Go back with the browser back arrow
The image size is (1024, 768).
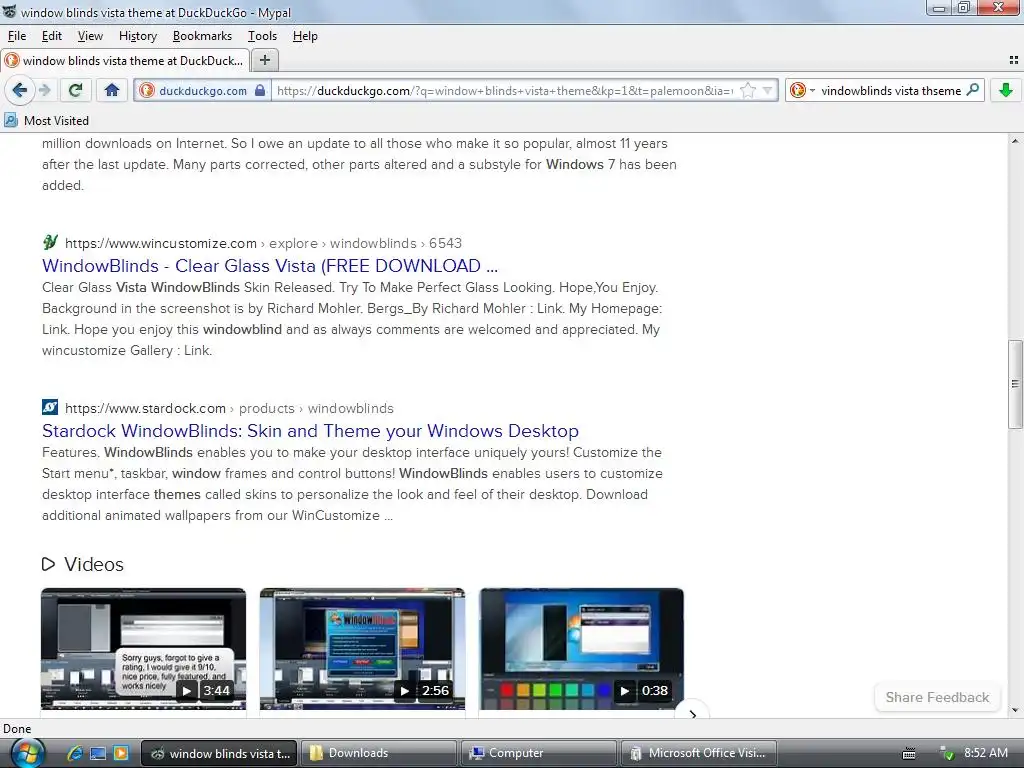19,90
